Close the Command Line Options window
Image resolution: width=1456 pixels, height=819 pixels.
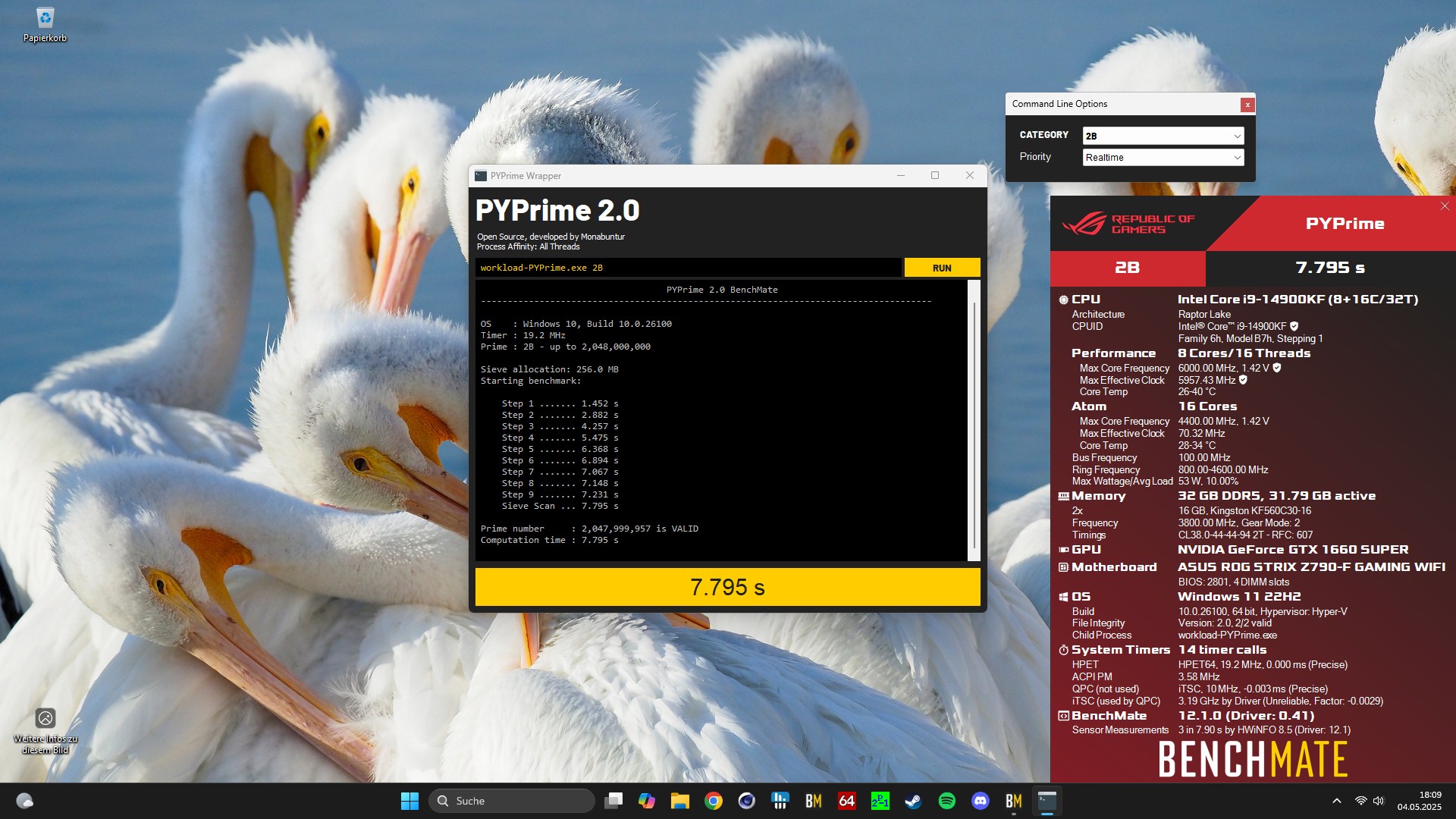(1247, 105)
